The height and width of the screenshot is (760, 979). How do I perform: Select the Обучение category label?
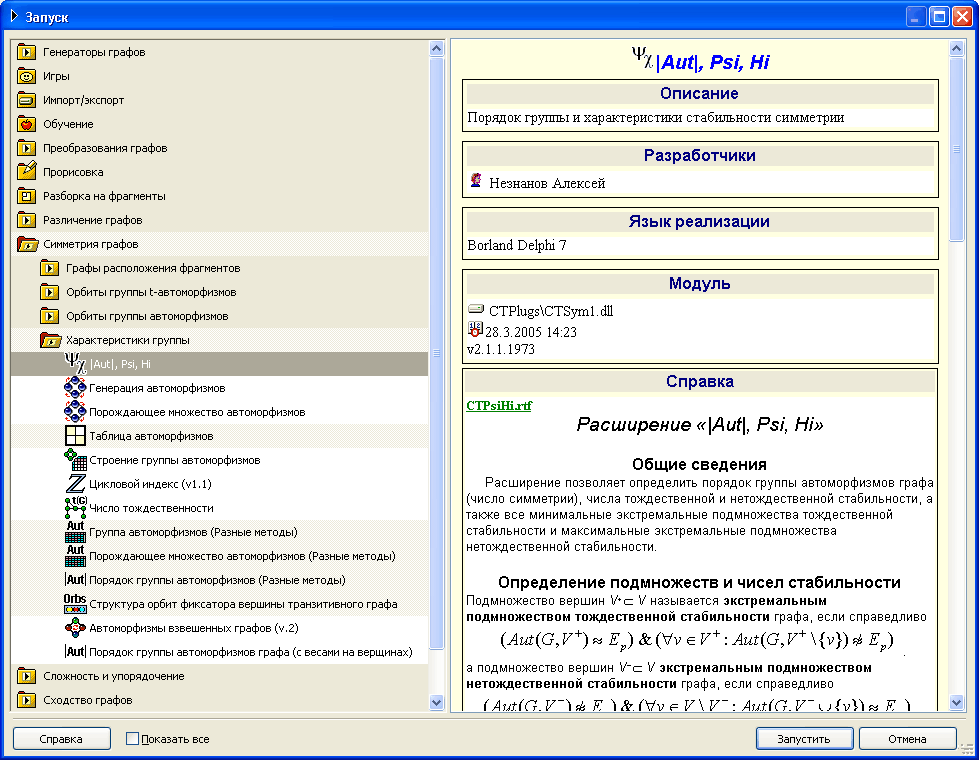point(68,124)
